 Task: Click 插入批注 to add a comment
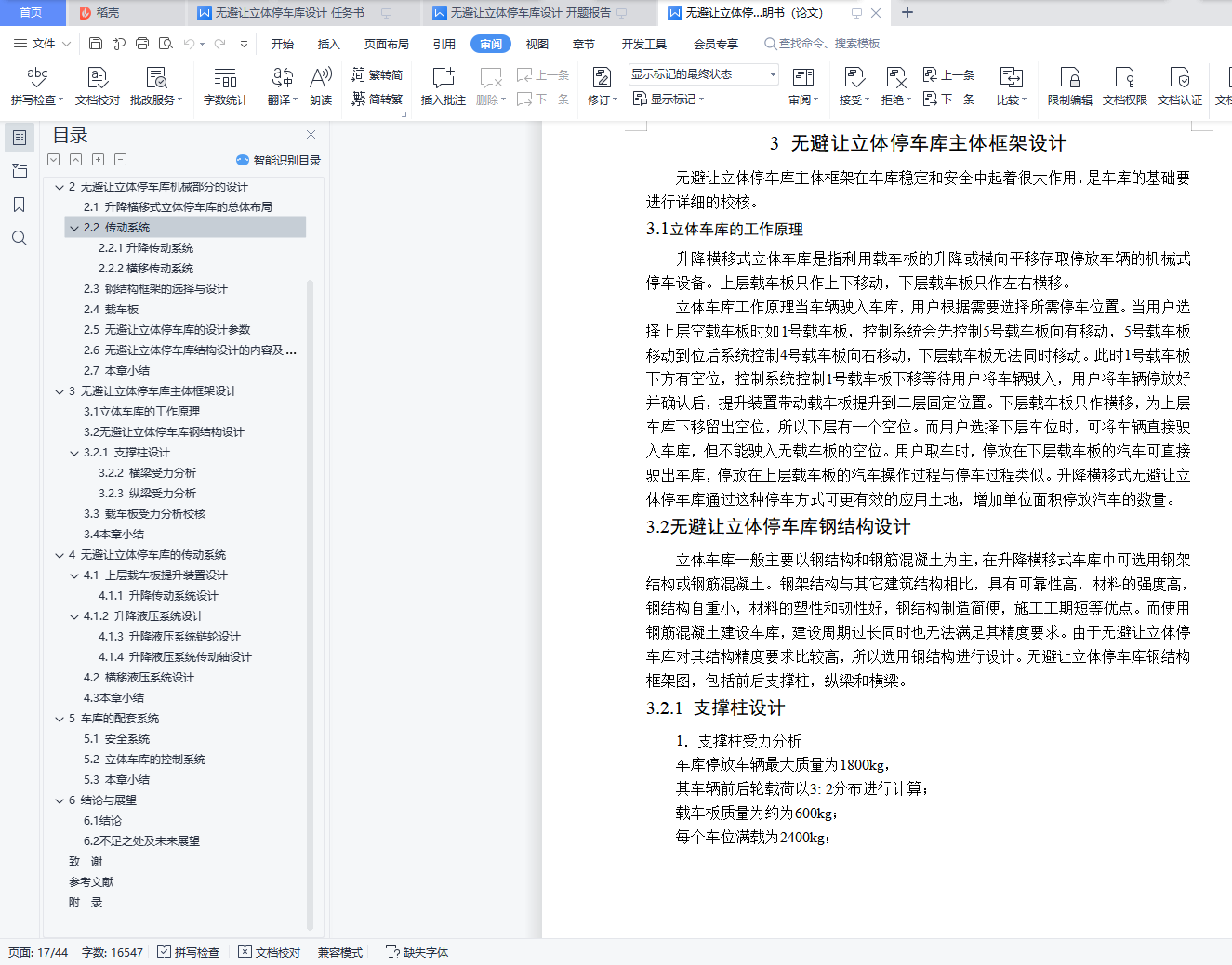[x=444, y=86]
